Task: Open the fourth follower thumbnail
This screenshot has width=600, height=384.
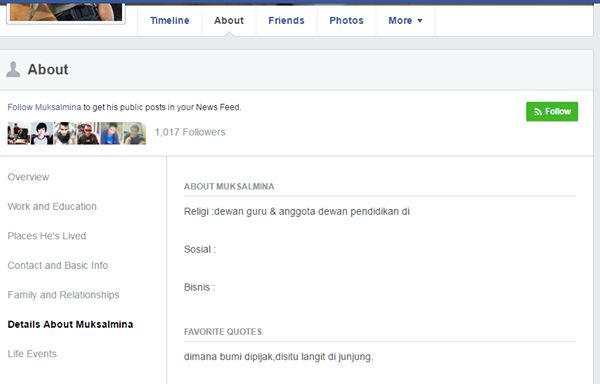Action: (88, 133)
